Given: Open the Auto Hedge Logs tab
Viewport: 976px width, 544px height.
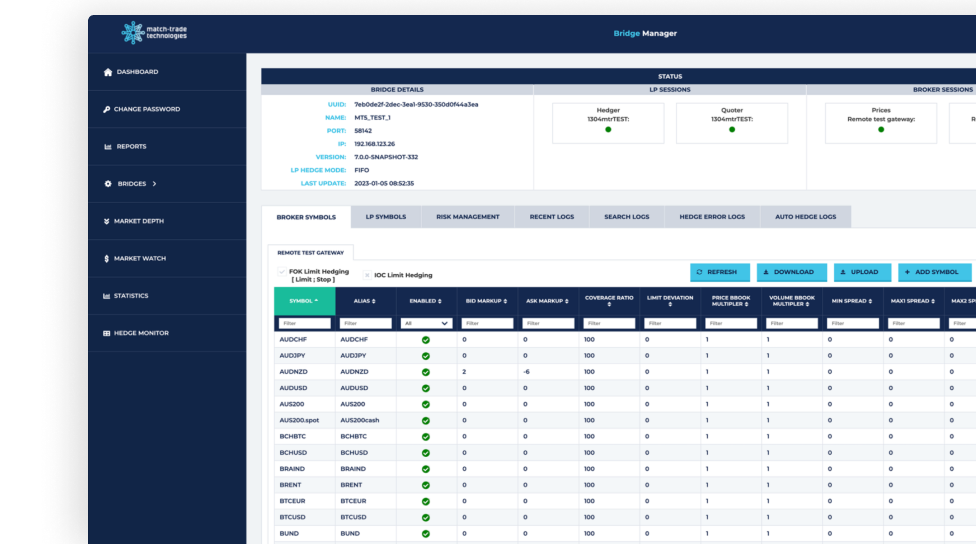Looking at the screenshot, I should click(x=805, y=217).
